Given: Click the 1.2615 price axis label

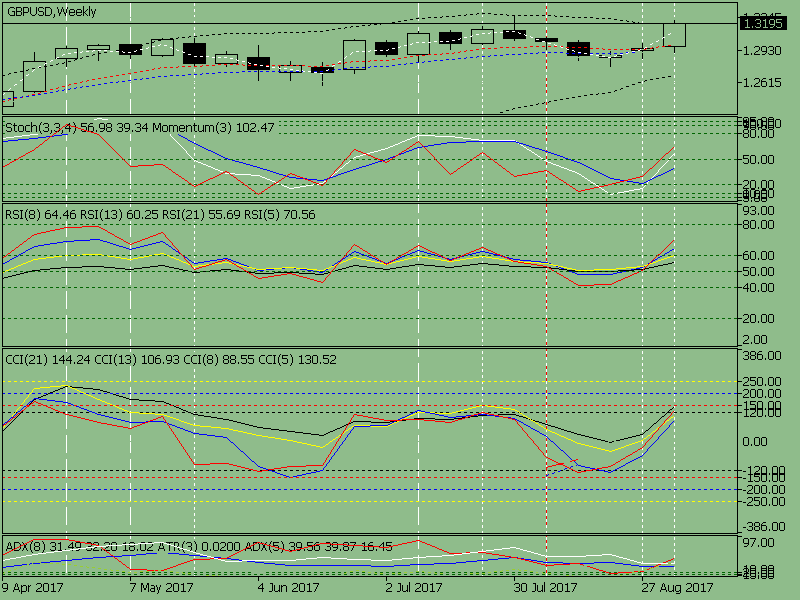Looking at the screenshot, I should [762, 83].
